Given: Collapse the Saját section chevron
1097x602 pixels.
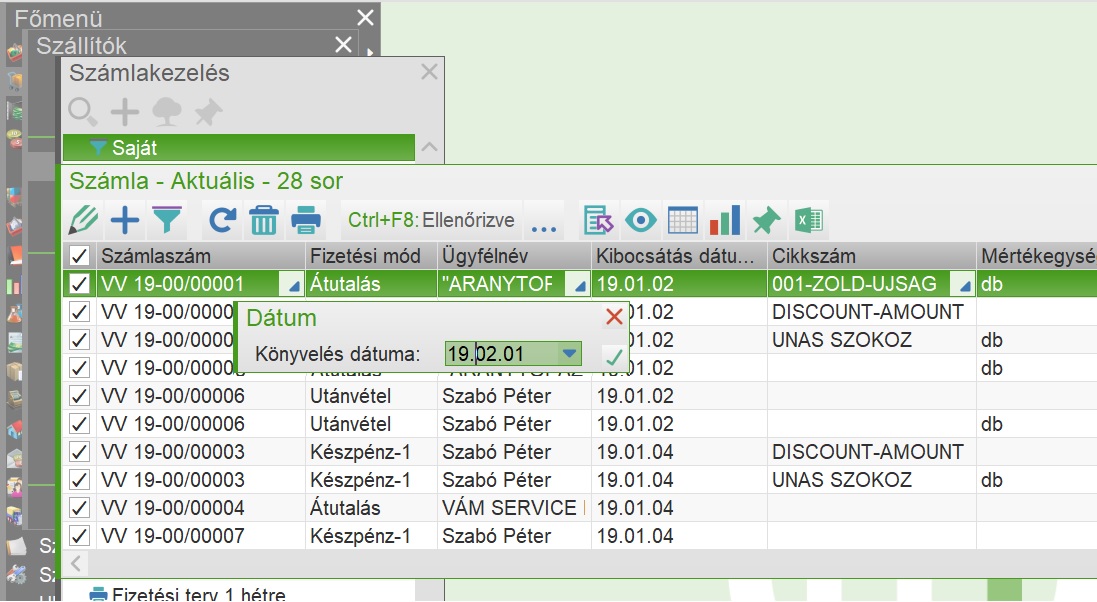Looking at the screenshot, I should (x=430, y=148).
